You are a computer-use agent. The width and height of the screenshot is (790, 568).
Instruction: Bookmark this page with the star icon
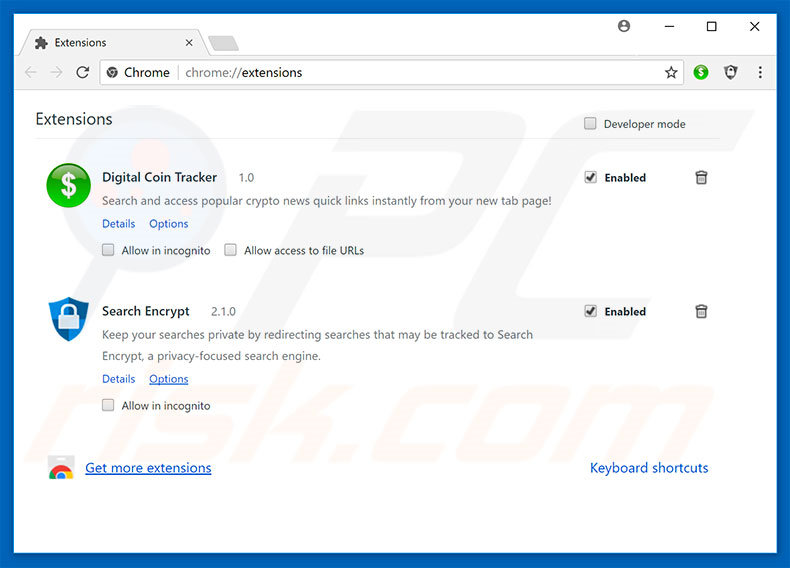(x=671, y=73)
